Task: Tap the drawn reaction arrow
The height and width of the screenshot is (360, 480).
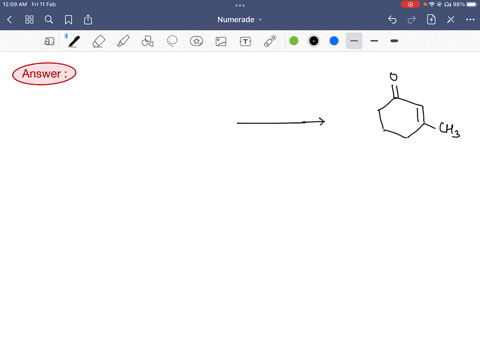Action: (281, 122)
